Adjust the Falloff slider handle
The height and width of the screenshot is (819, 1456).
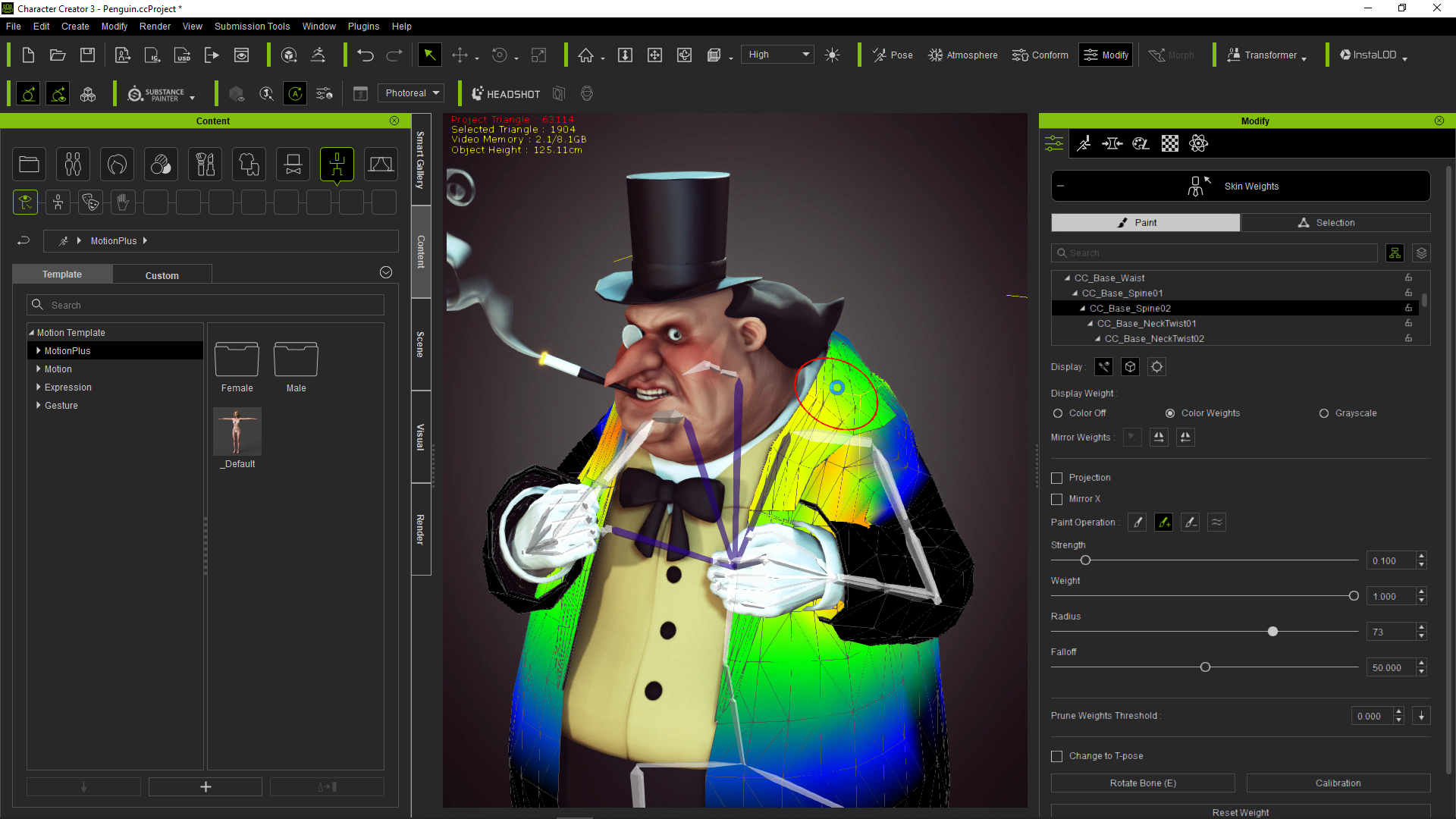(x=1205, y=667)
